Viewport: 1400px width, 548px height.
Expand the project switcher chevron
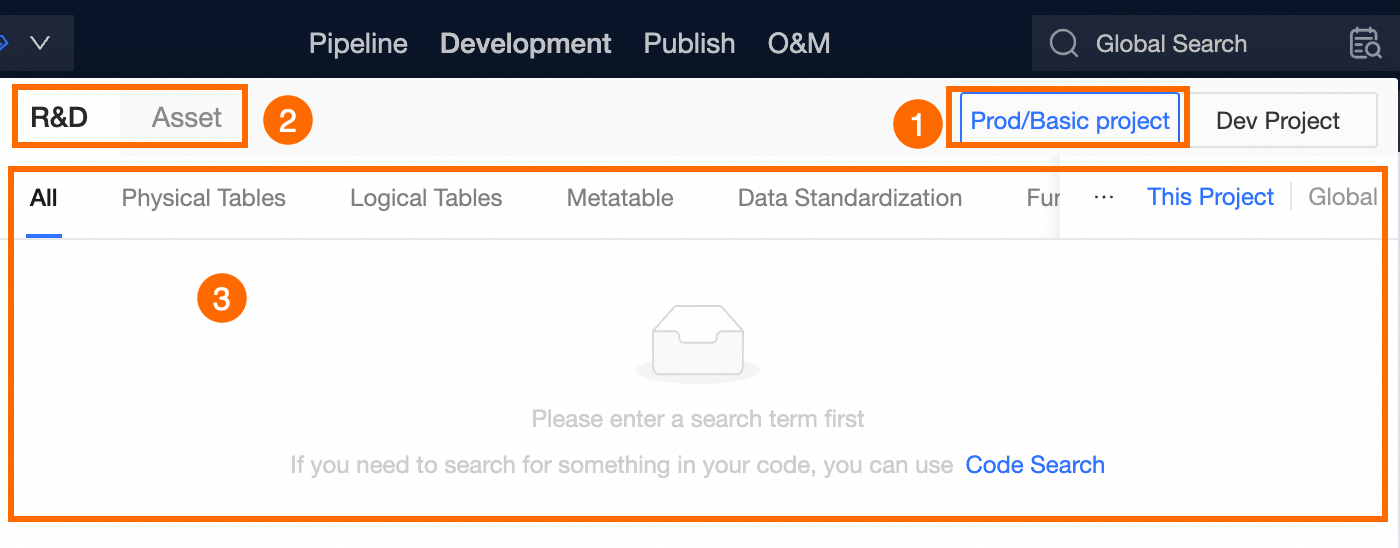pyautogui.click(x=40, y=44)
